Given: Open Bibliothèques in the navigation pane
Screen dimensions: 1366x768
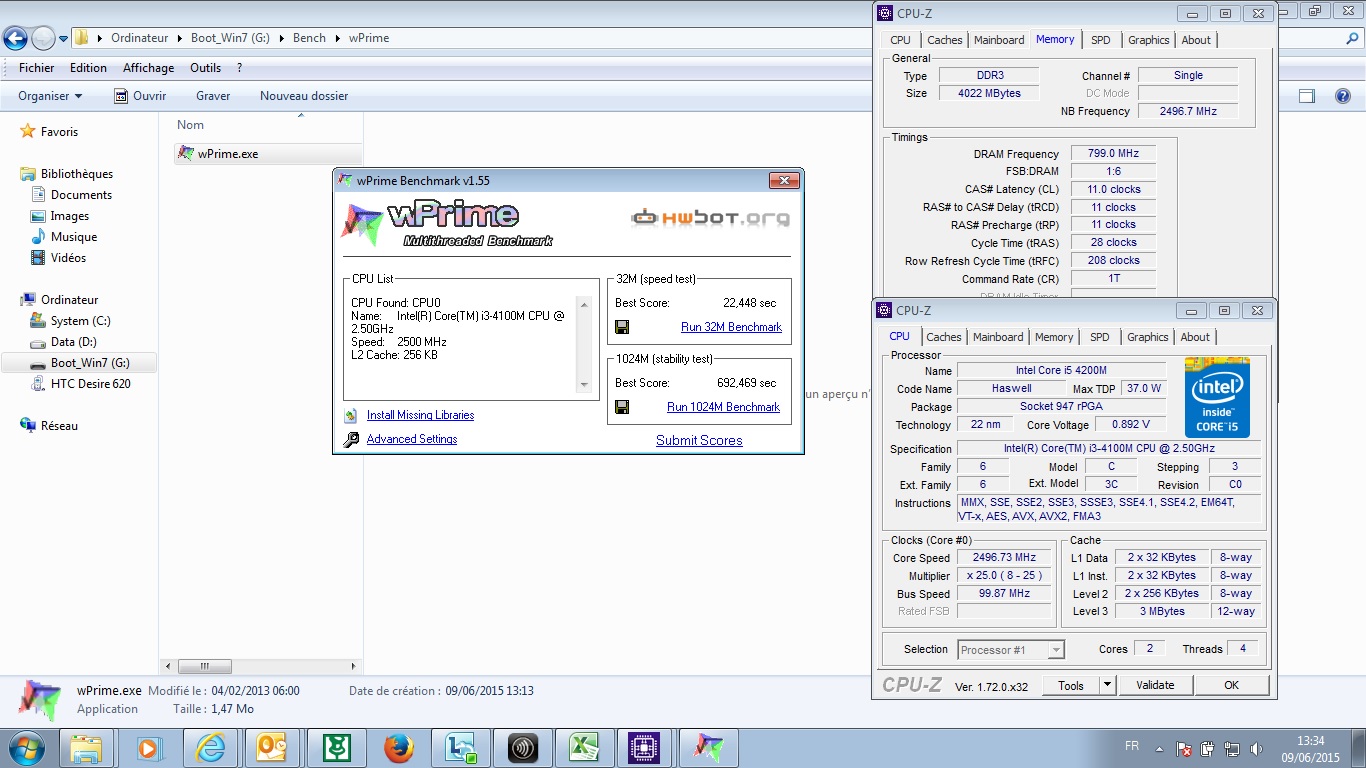Looking at the screenshot, I should pyautogui.click(x=77, y=174).
